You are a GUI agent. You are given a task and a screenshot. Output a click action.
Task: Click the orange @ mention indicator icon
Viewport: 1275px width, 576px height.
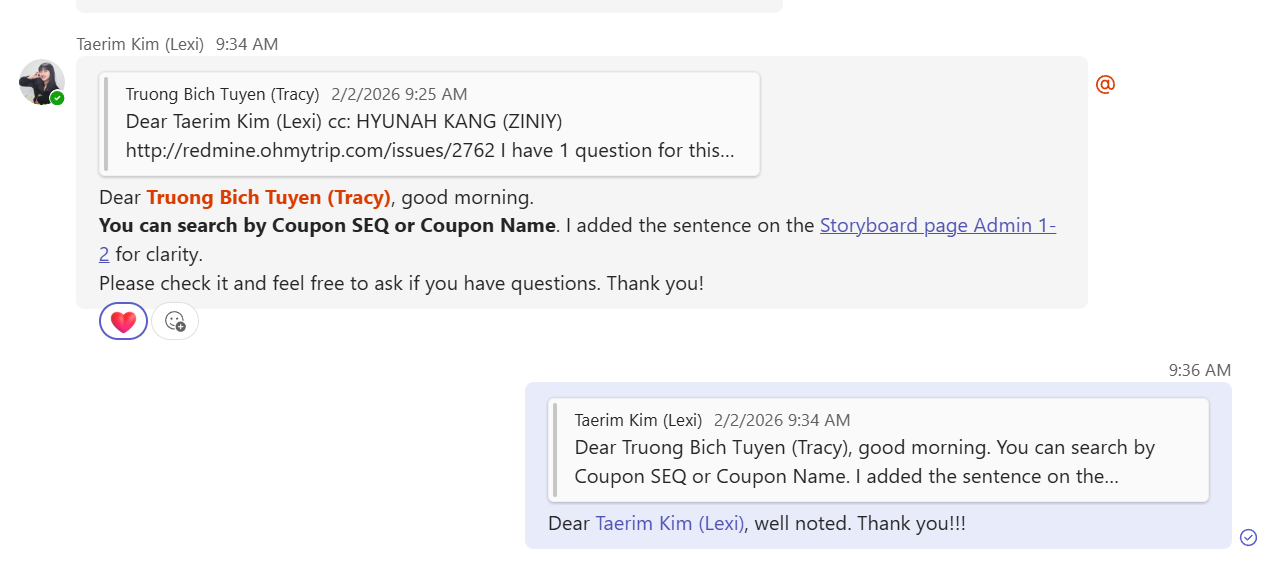click(x=1105, y=85)
